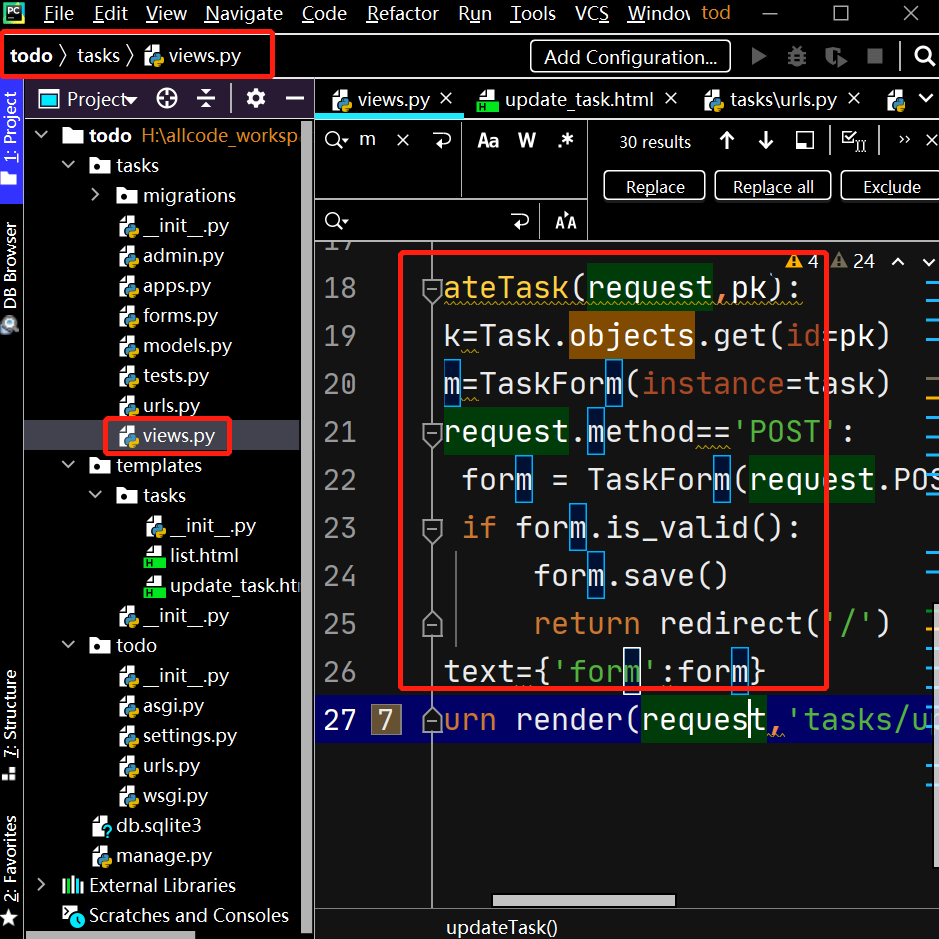
Task: Clear the find field text 'm'
Action: (x=403, y=141)
